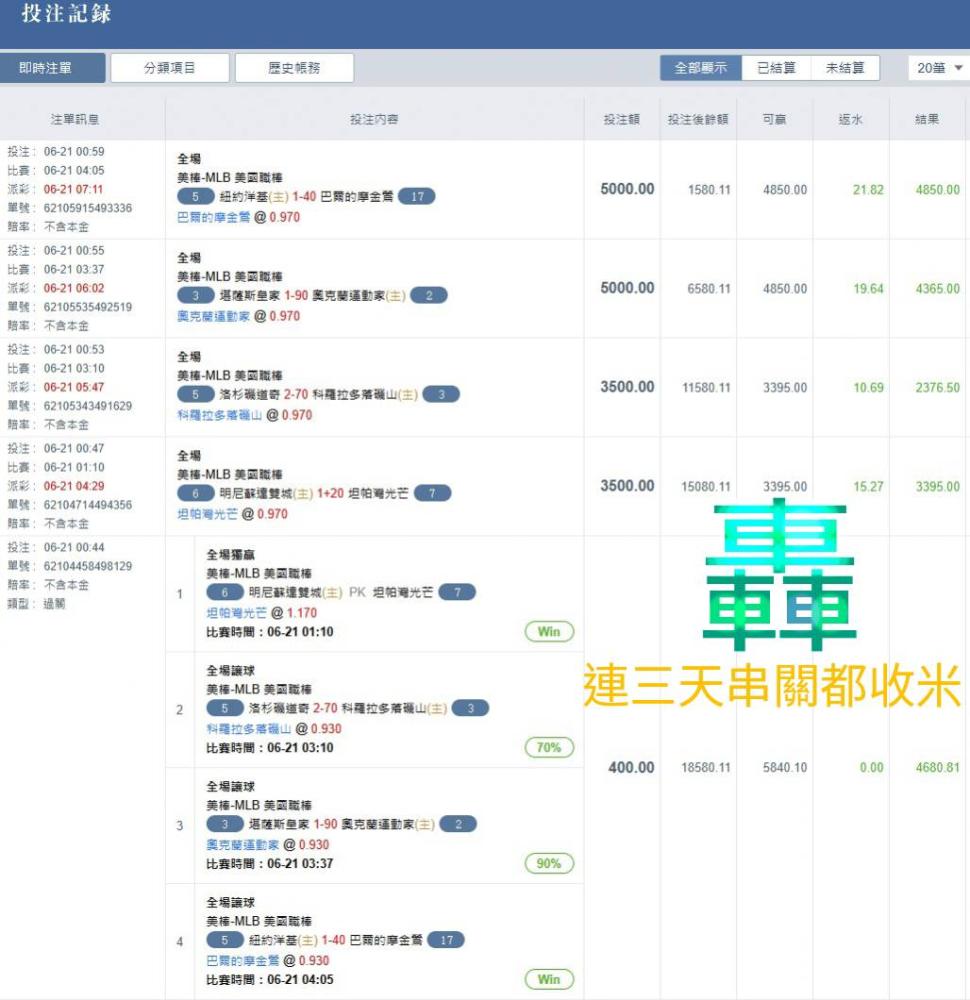Click the 90% result badge
Image resolution: width=970 pixels, height=1000 pixels.
click(x=549, y=864)
